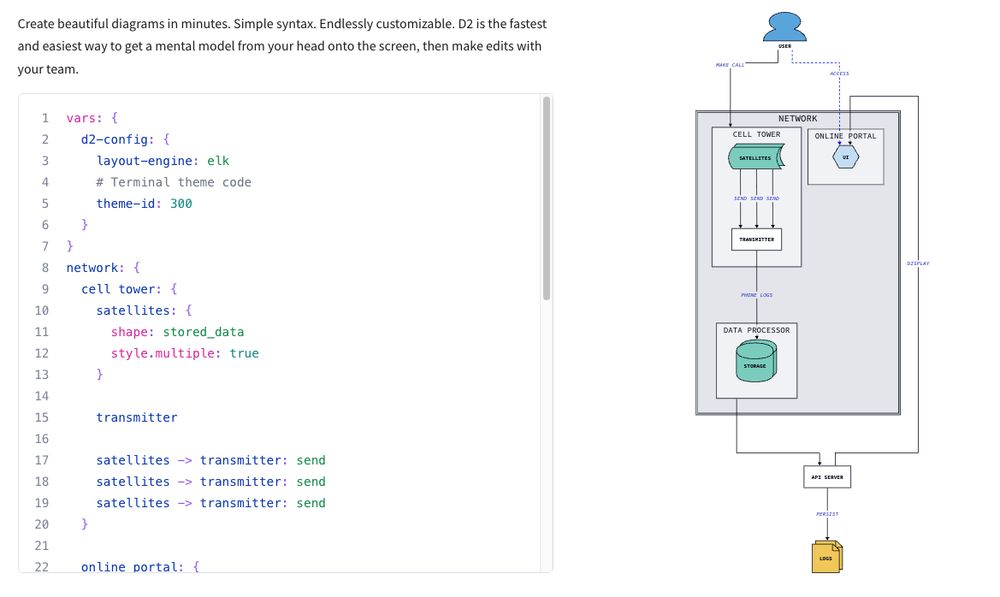Click the code editor scrollbar thumb
The image size is (1000, 597).
tap(546, 198)
